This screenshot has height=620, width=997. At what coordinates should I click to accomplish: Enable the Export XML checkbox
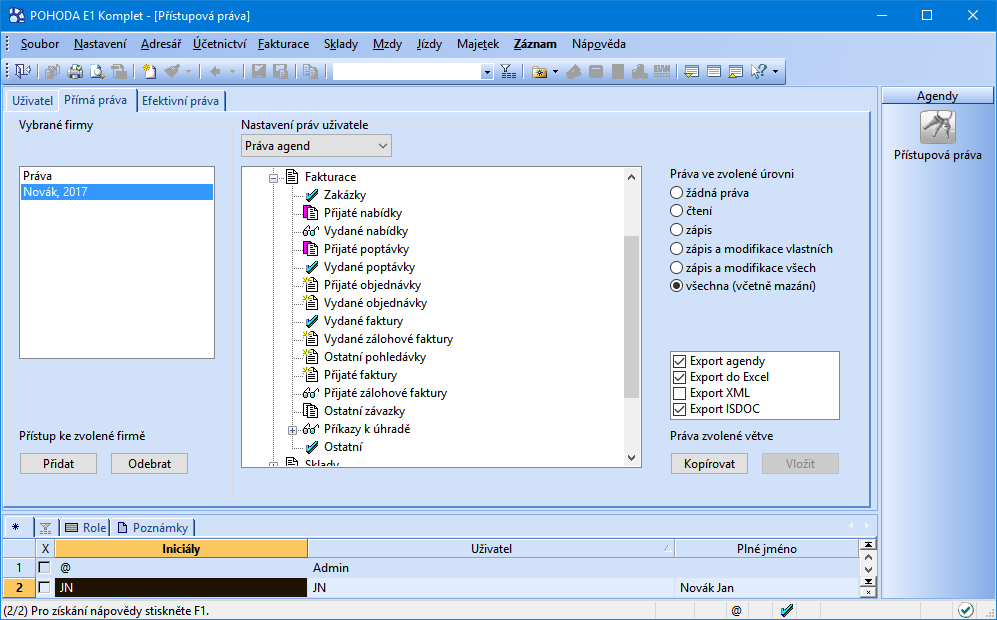[680, 393]
